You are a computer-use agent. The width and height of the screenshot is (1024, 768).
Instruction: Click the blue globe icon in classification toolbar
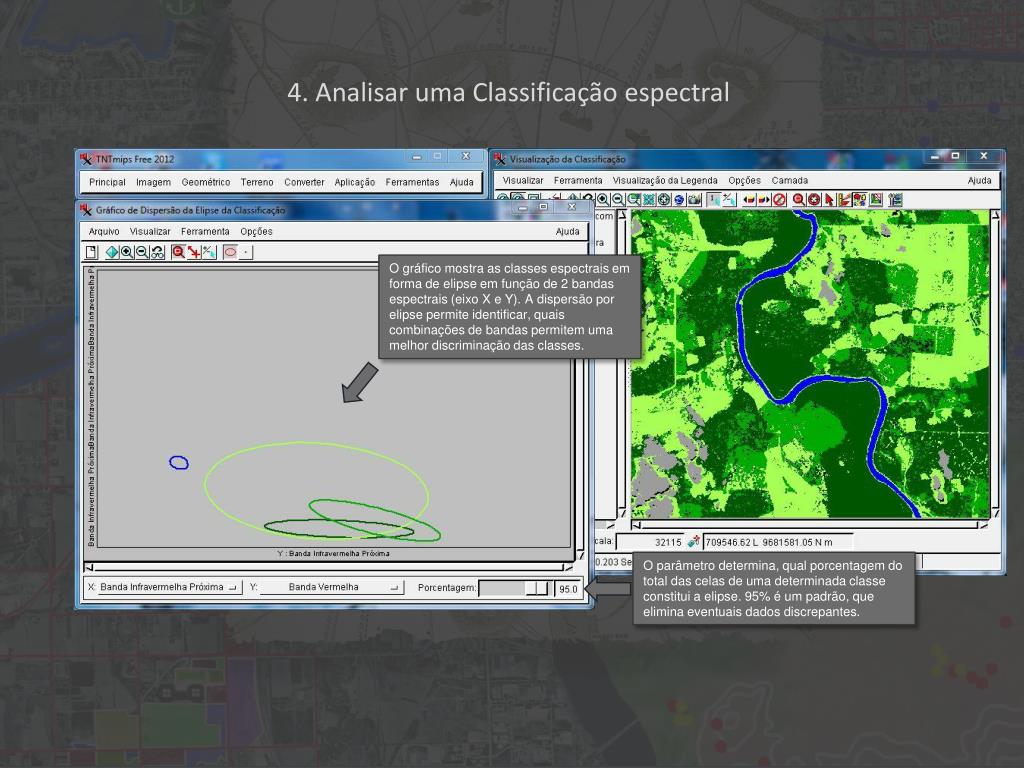coord(679,200)
